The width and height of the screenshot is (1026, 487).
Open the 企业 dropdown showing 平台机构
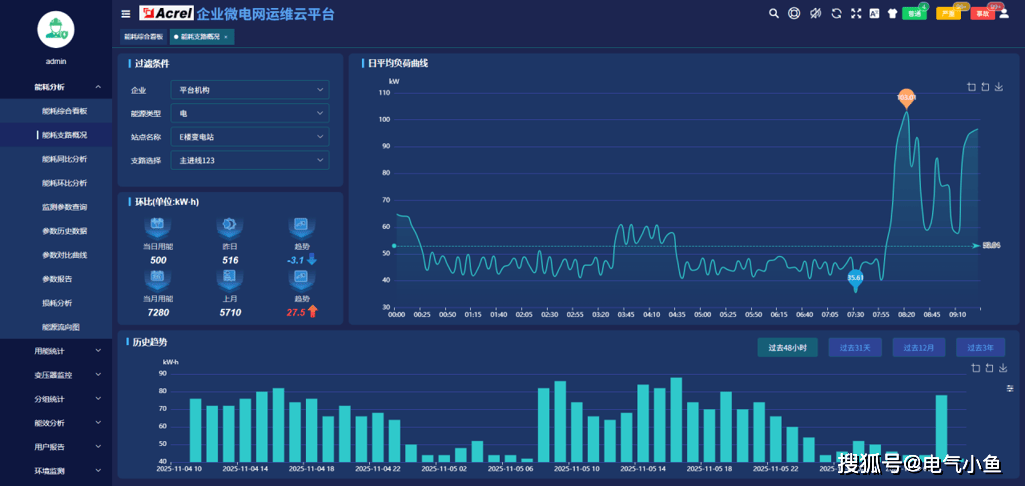pos(250,90)
